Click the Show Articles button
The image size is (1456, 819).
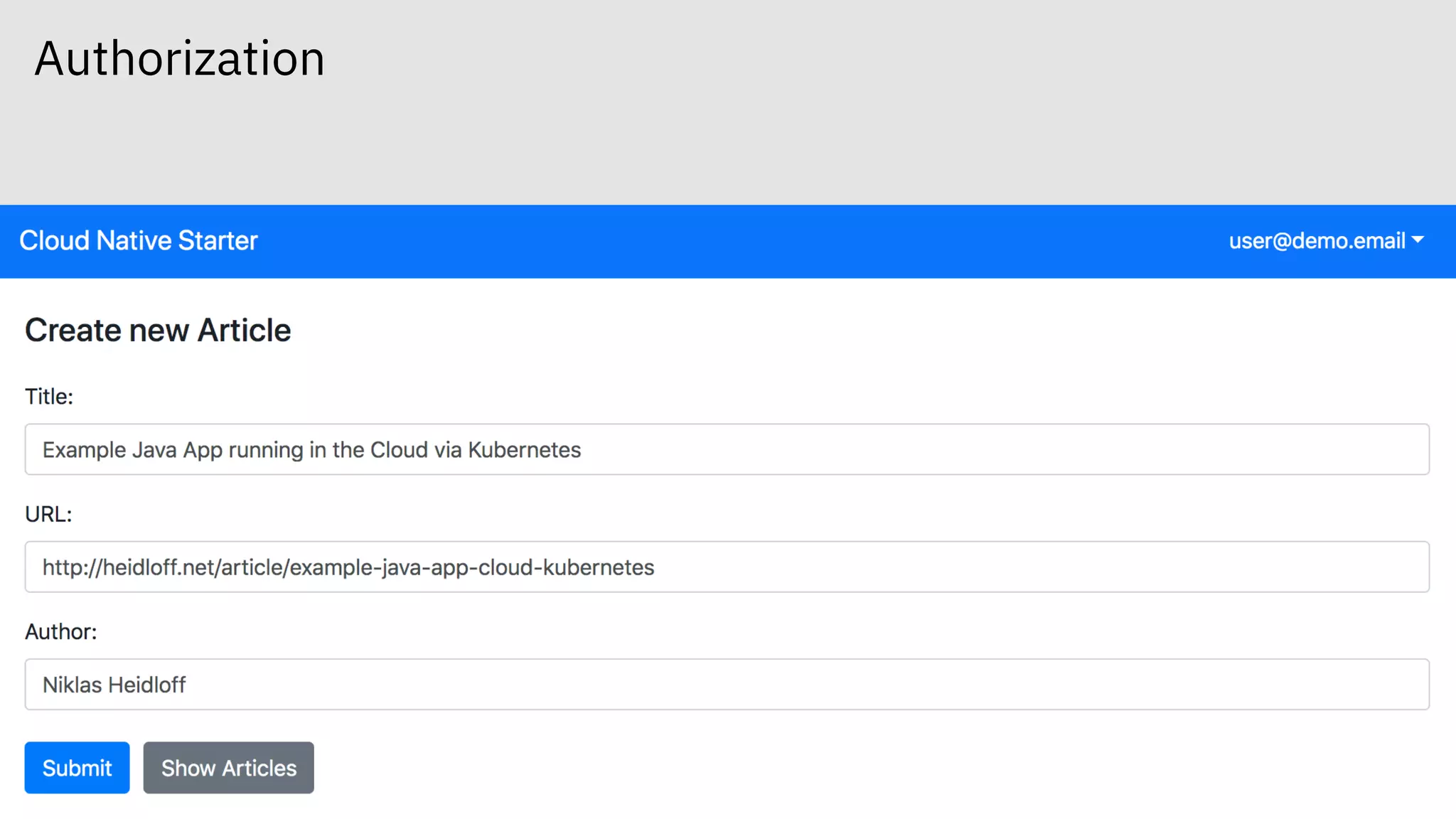pyautogui.click(x=228, y=768)
